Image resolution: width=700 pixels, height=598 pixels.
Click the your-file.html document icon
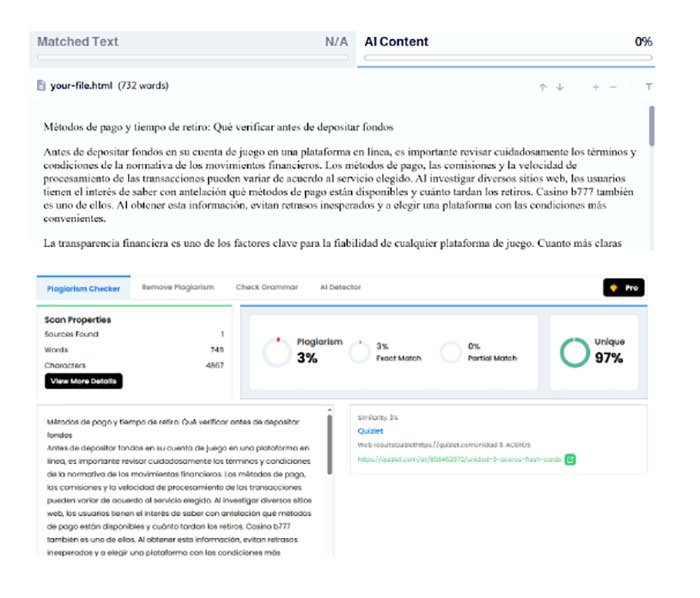40,86
